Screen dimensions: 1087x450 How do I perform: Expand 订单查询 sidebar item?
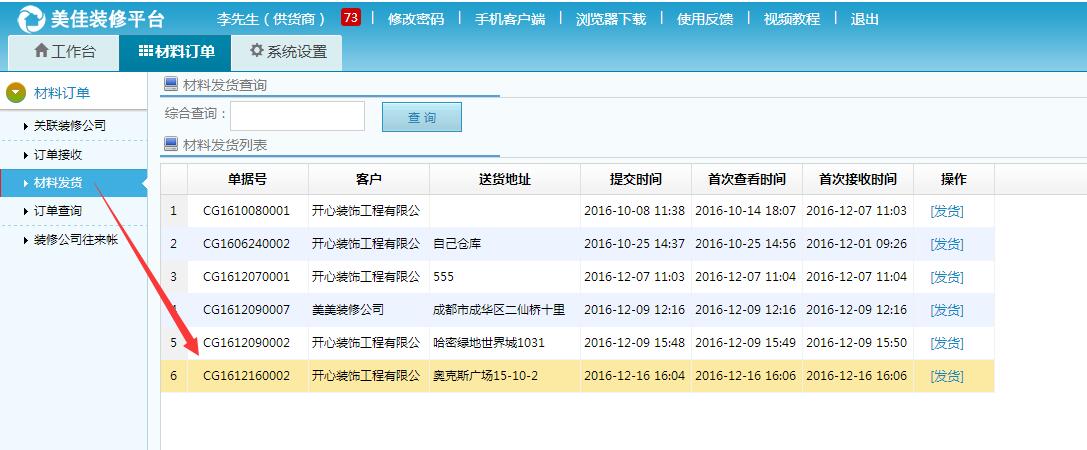click(x=58, y=210)
